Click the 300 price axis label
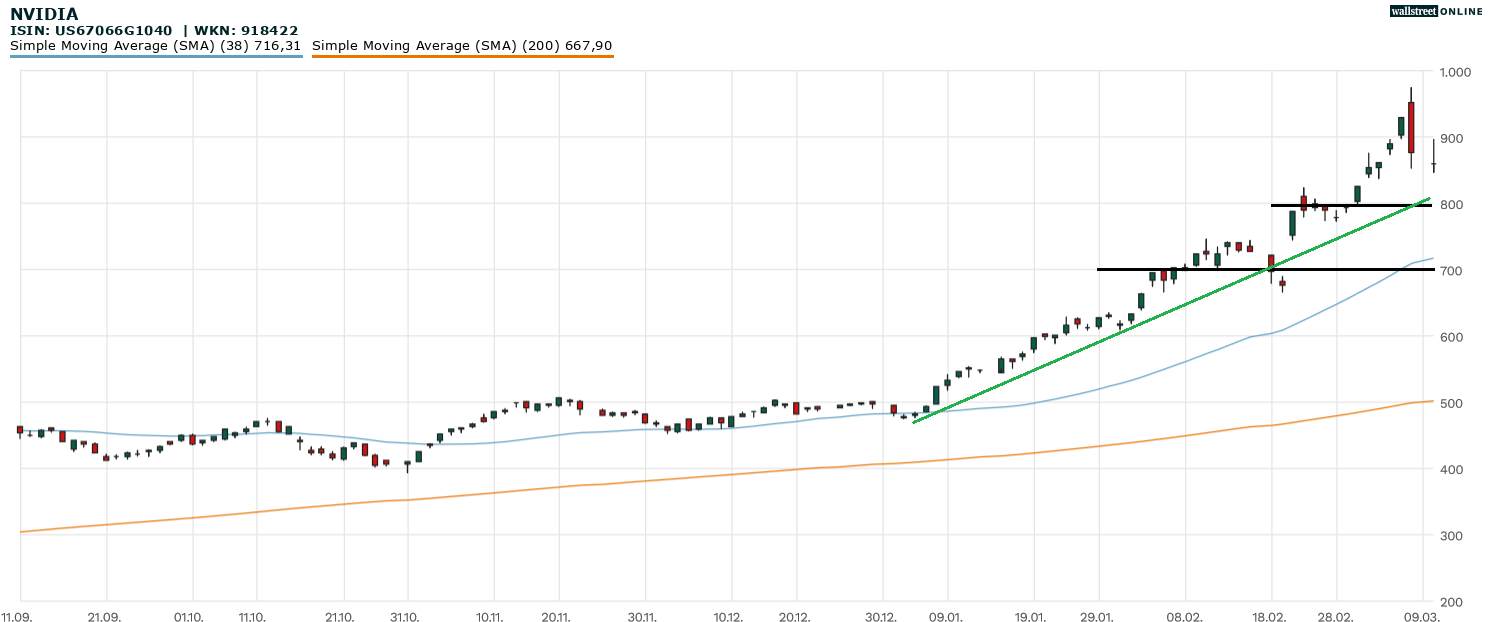Screen dimensions: 1490x622 point(1450,536)
